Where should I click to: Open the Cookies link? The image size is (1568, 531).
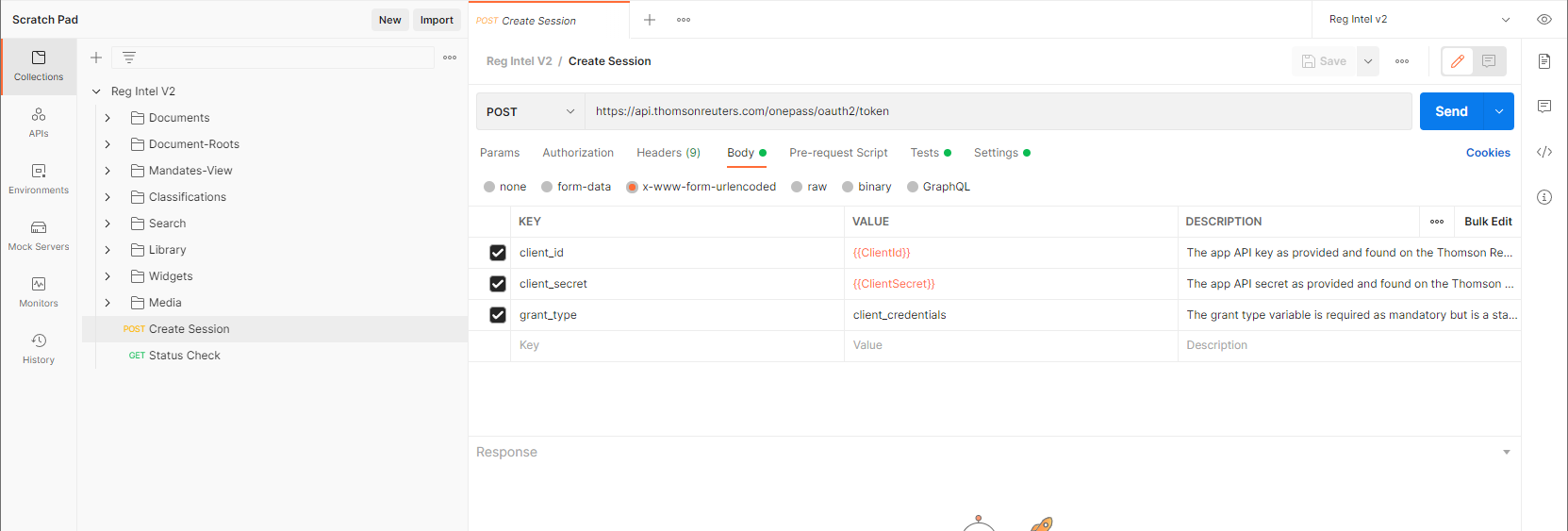1487,153
